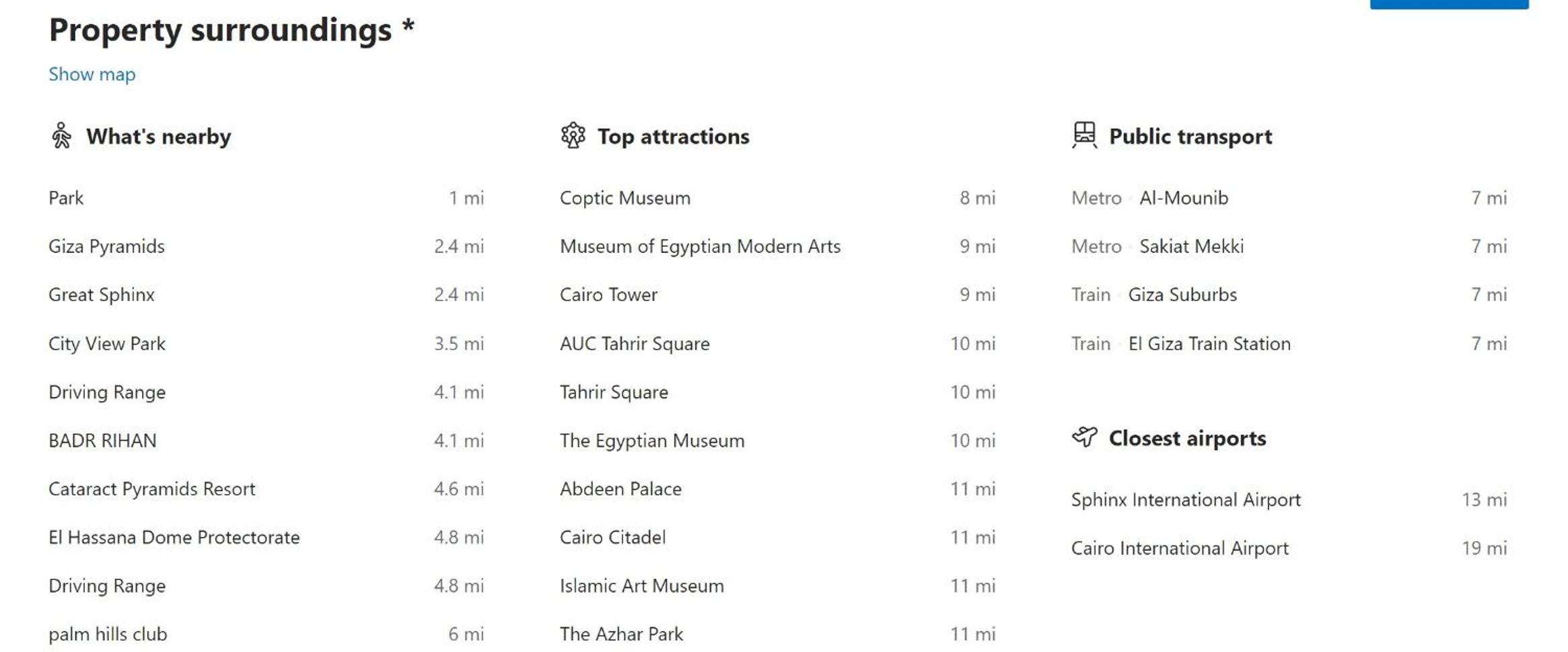1568x652 pixels.
Task: Click the Driving Range entry at 4.8 mi
Action: pyautogui.click(x=107, y=585)
